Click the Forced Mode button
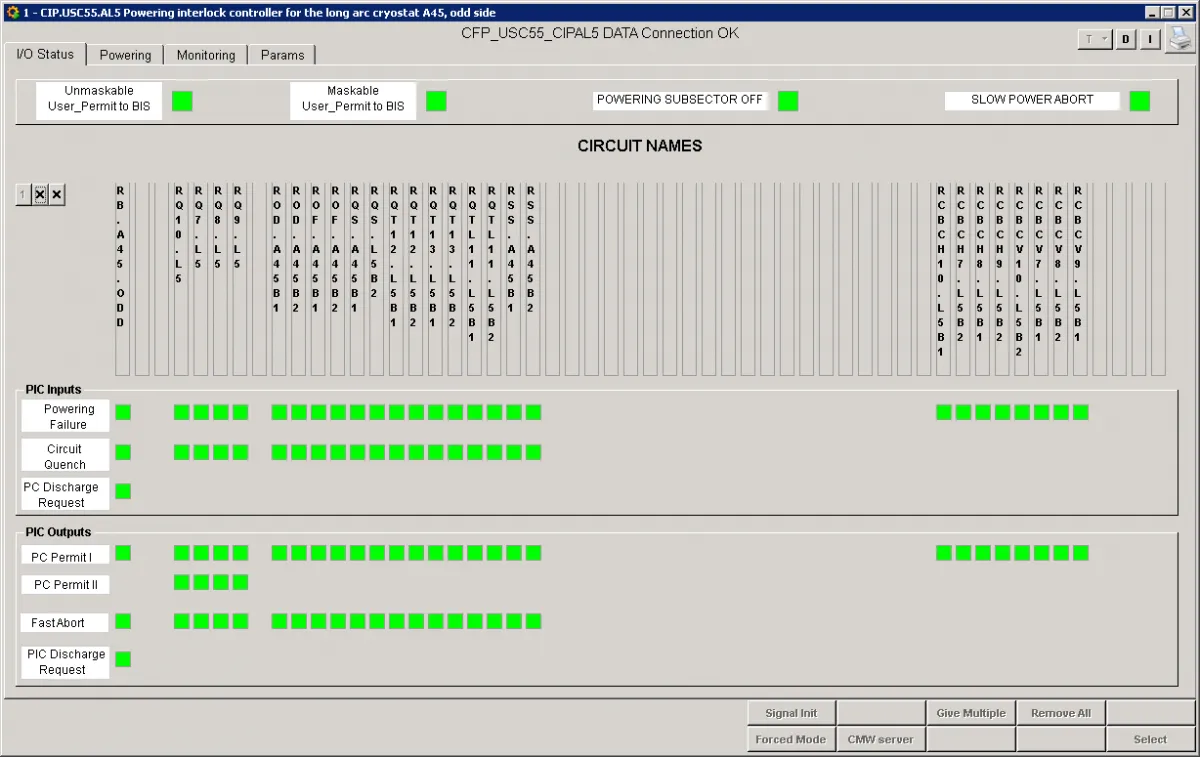The width and height of the screenshot is (1200, 757). (791, 739)
